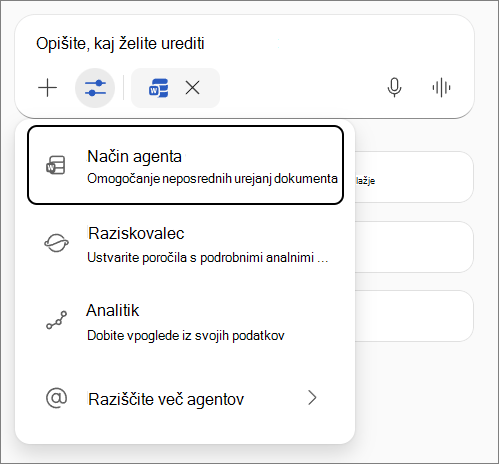Click text "Ustvarite poročila s podrobnimi analnimi"
499x464 pixels.
[201, 258]
